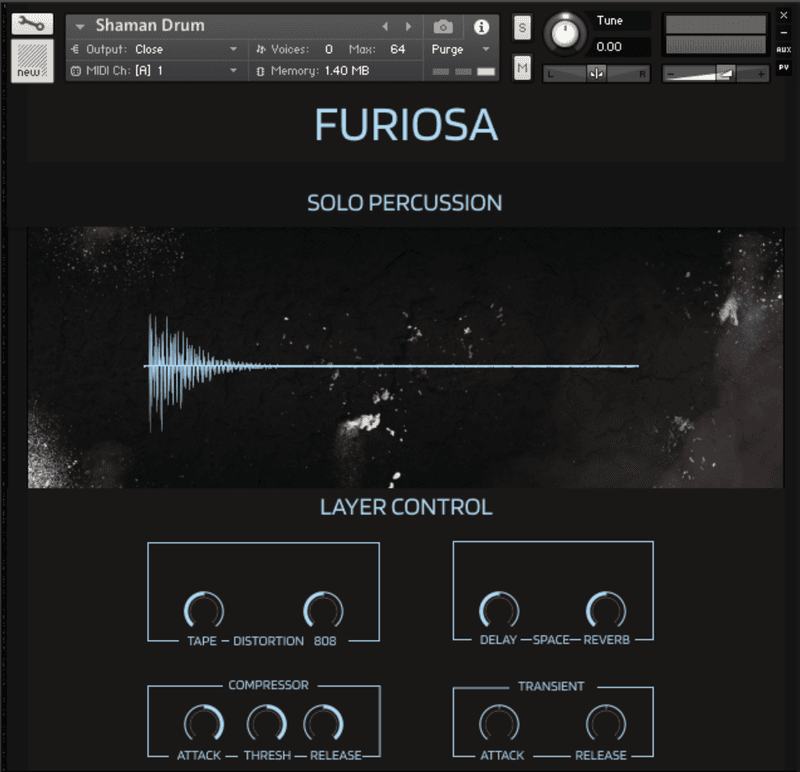Load next instrument with right arrow
Image resolution: width=800 pixels, height=772 pixels.
tap(408, 27)
